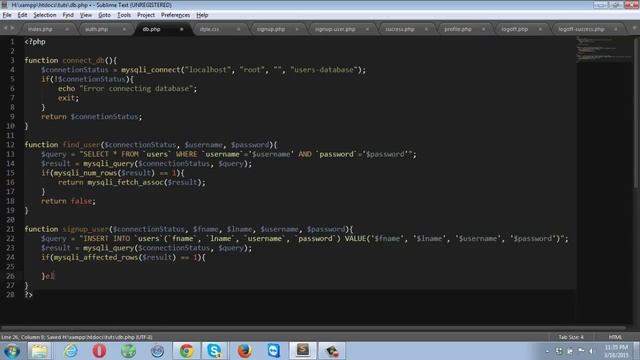This screenshot has width=640, height=360.
Task: Close the auth.php tab
Action: pyautogui.click(x=124, y=29)
